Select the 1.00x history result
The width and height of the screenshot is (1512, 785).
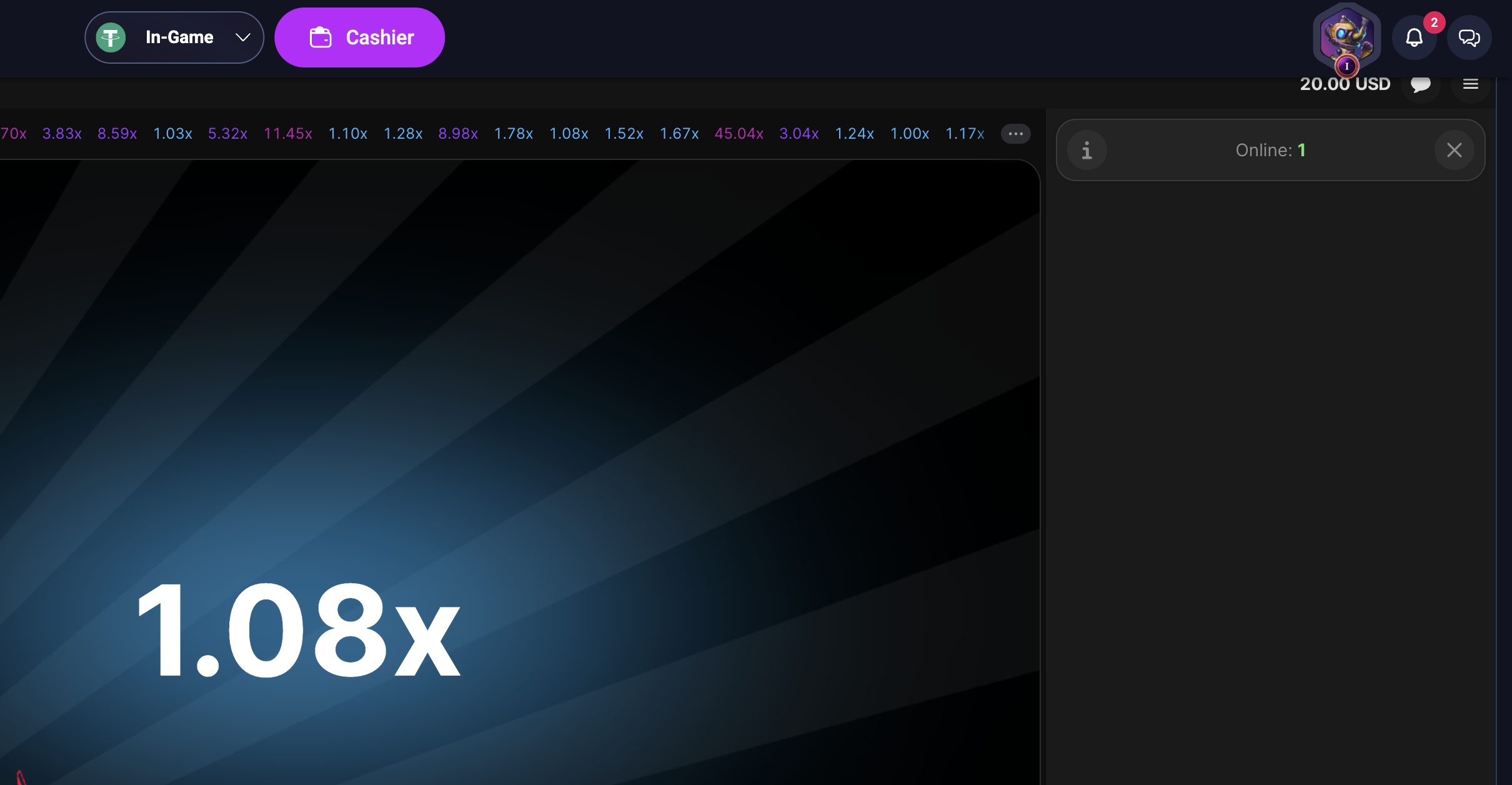tap(910, 134)
